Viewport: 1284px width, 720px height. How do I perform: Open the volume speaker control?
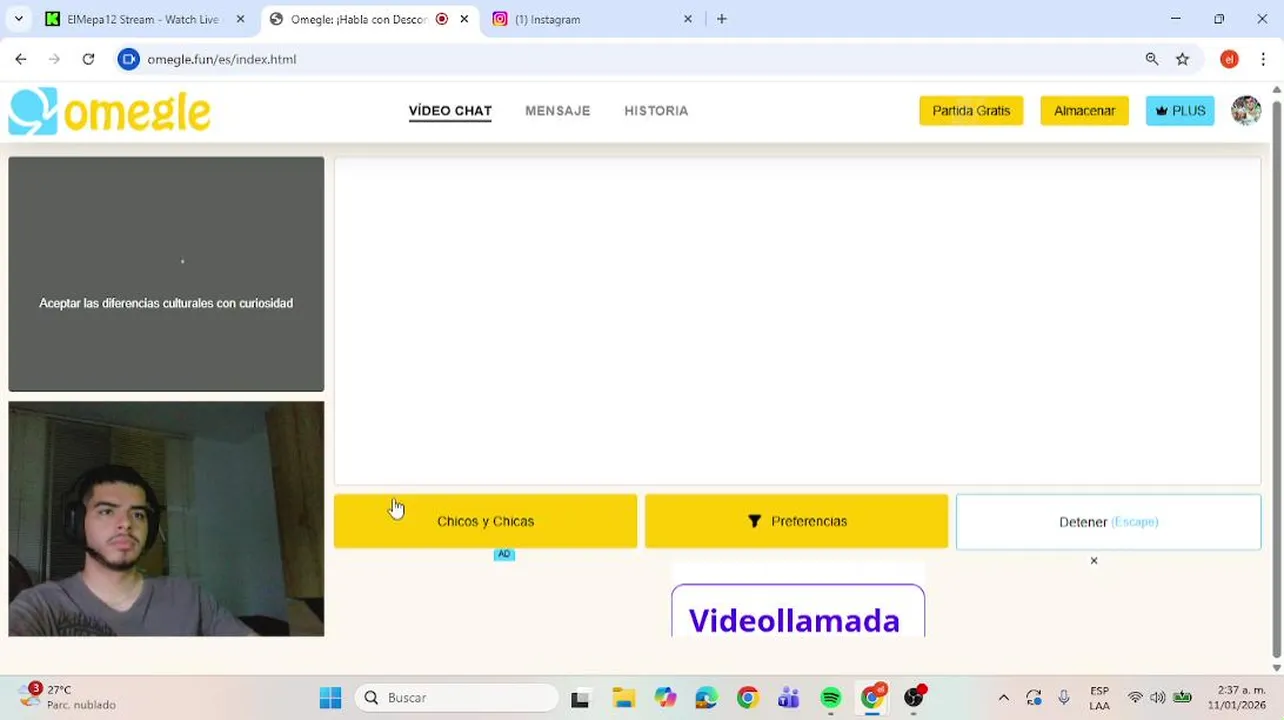click(1158, 698)
